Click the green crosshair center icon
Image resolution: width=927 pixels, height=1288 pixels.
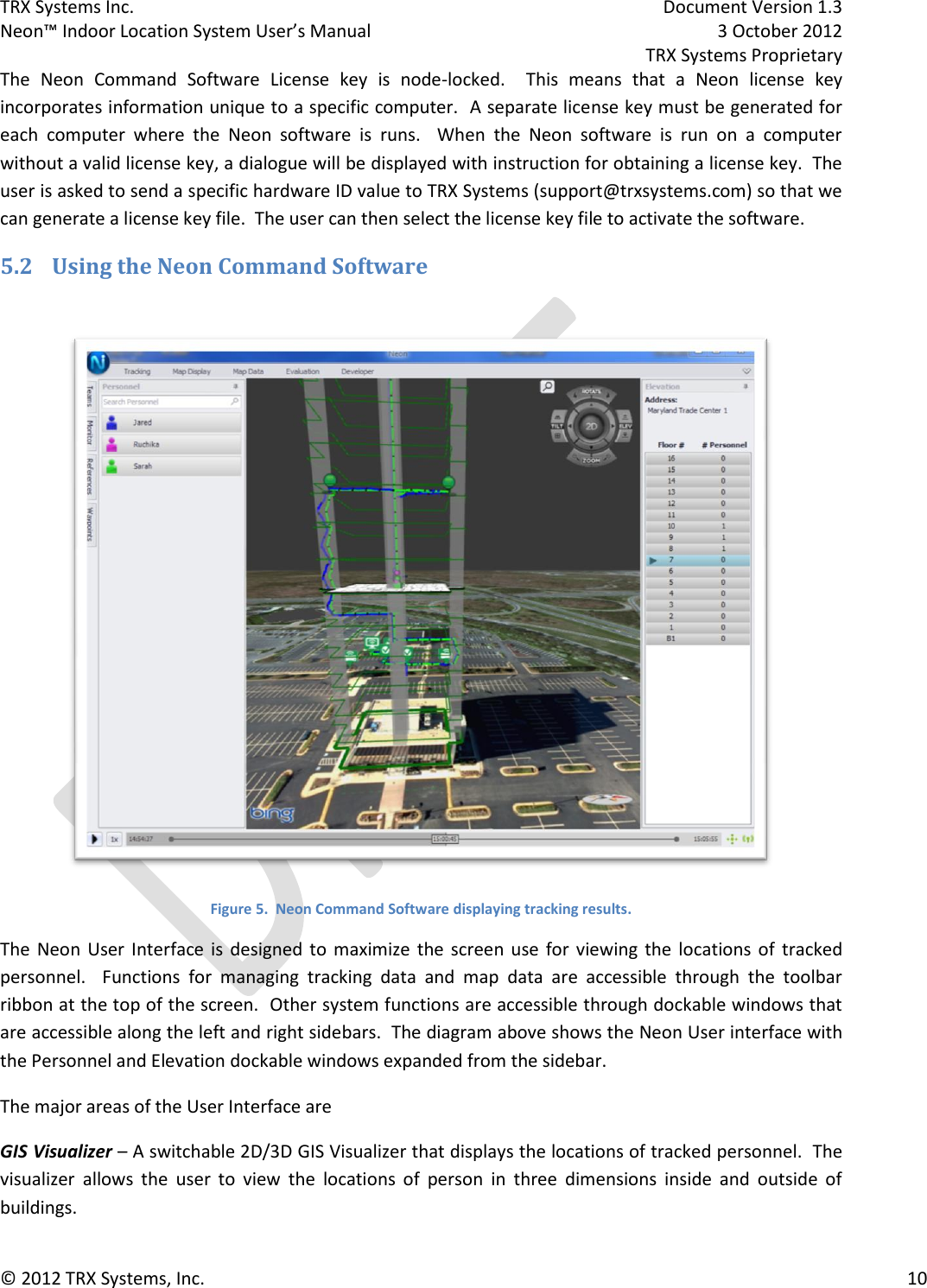tap(732, 839)
